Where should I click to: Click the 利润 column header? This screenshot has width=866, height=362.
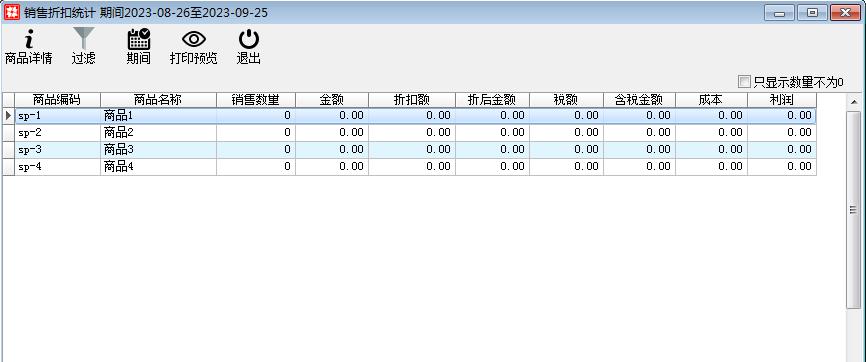coord(781,100)
